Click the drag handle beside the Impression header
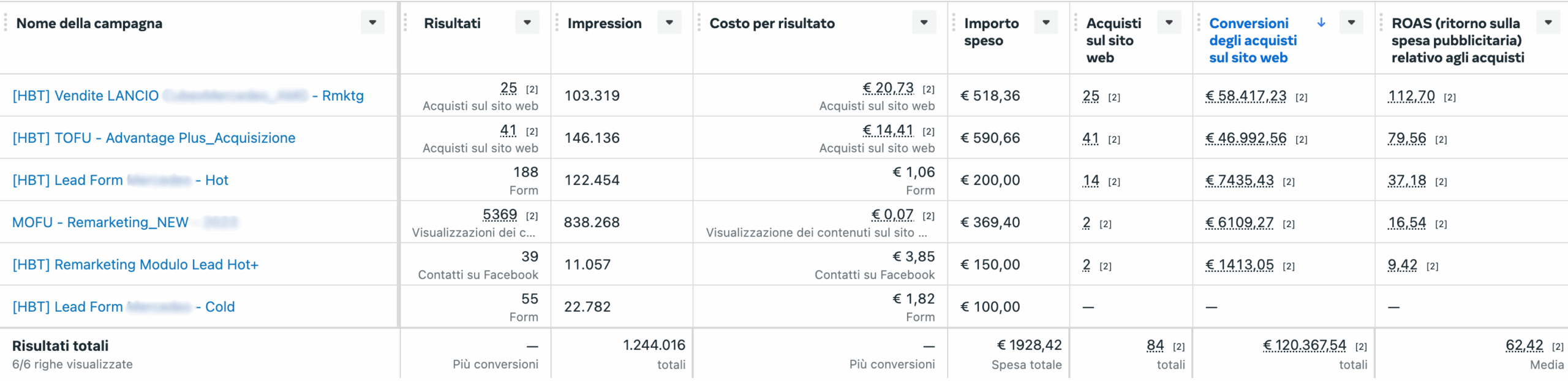1568x381 pixels. coord(557,23)
